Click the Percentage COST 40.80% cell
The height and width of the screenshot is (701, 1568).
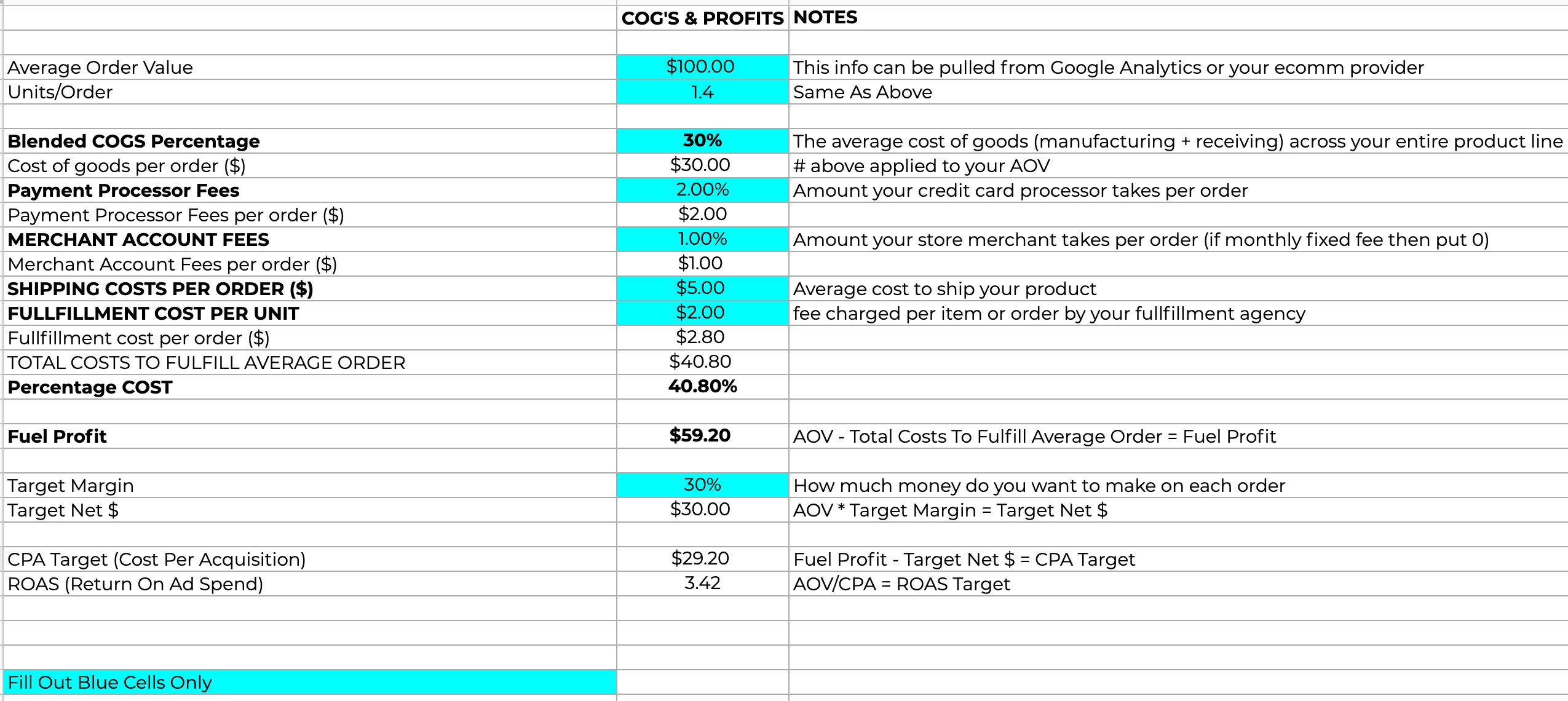[702, 387]
